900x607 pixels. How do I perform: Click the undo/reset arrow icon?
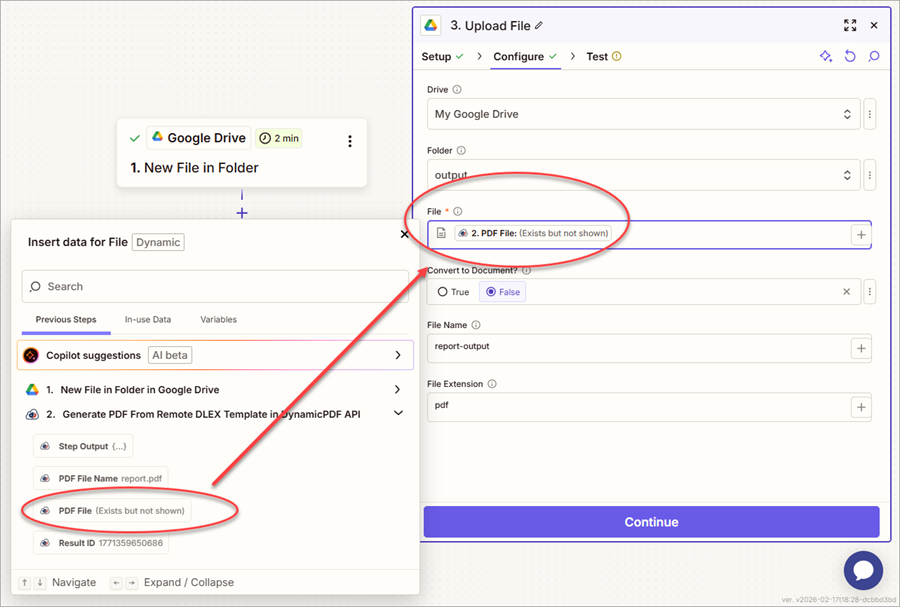tap(850, 57)
